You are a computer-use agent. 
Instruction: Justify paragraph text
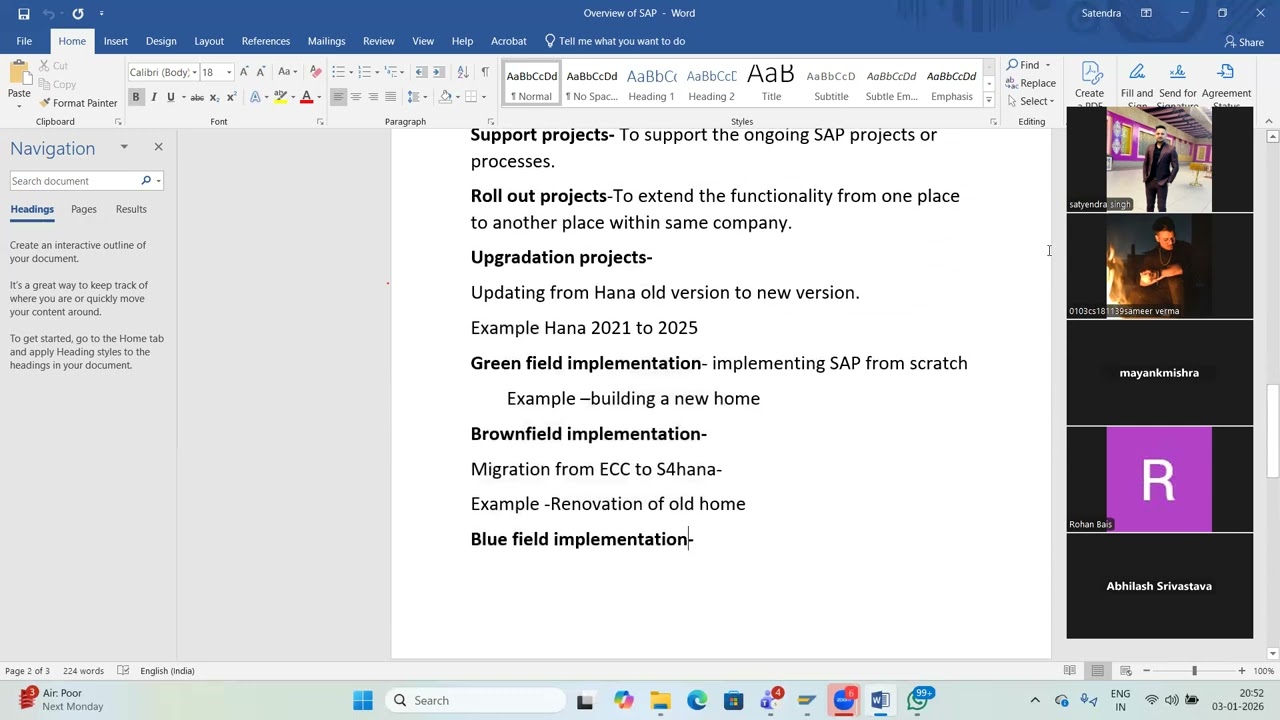tap(390, 97)
